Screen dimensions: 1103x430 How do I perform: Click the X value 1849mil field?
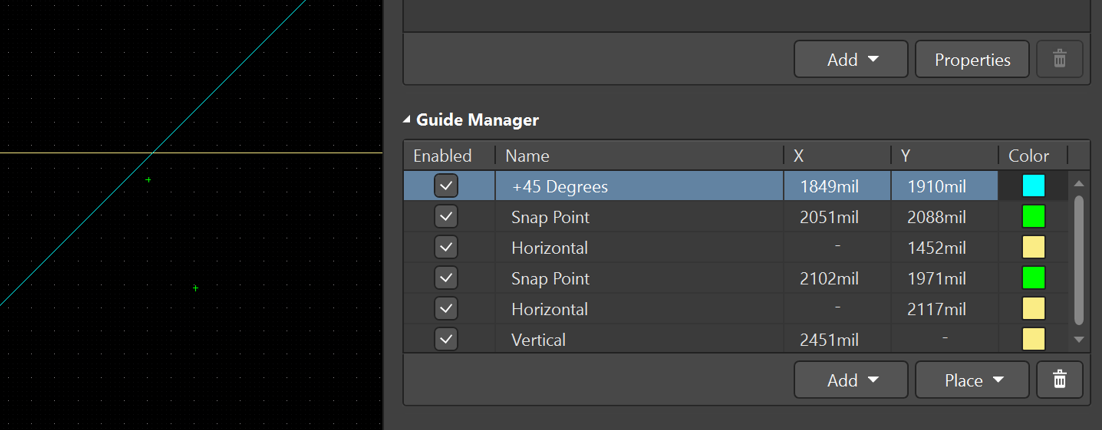(x=836, y=186)
